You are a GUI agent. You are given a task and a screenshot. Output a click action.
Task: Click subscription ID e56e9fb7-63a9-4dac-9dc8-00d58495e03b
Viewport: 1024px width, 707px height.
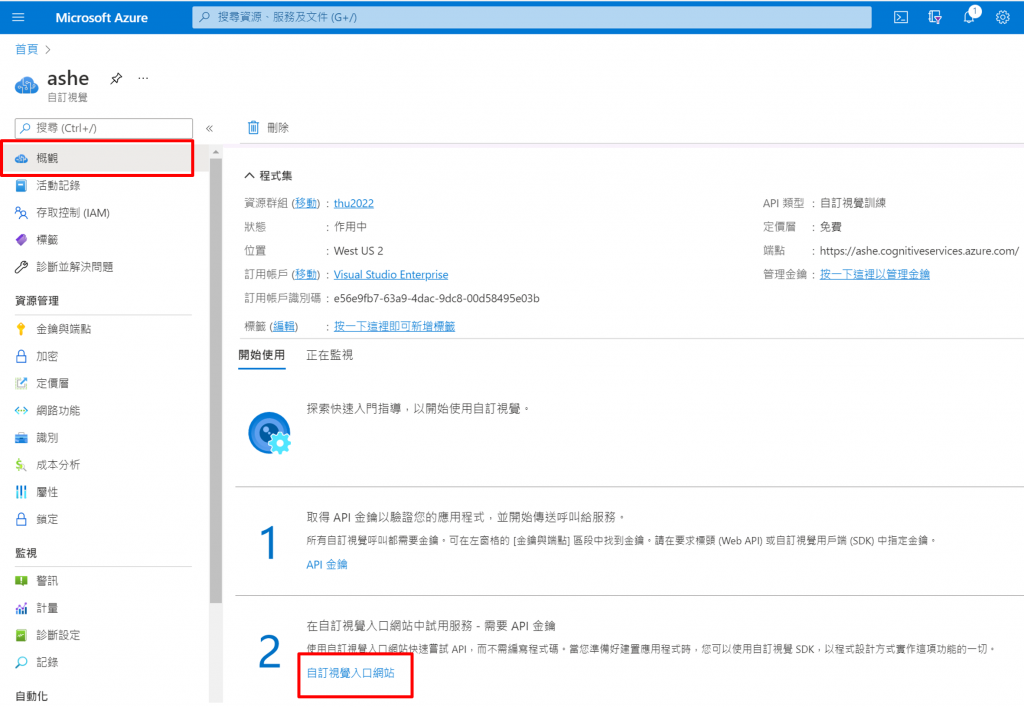click(x=436, y=298)
